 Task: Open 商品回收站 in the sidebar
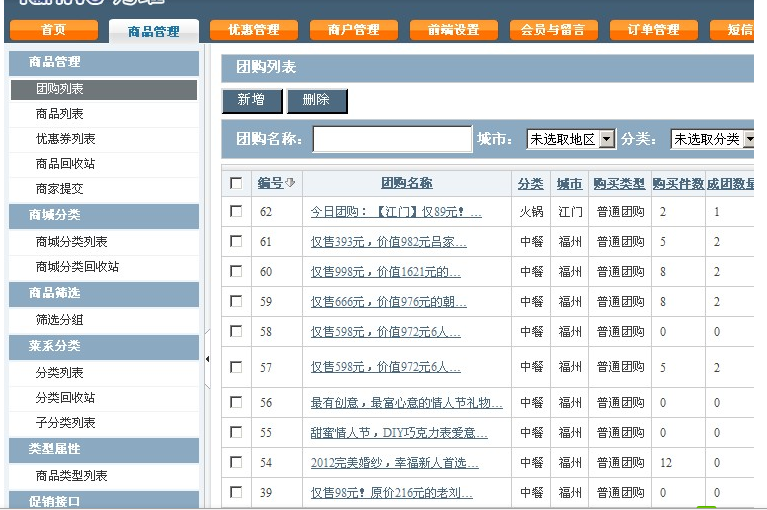[x=65, y=164]
